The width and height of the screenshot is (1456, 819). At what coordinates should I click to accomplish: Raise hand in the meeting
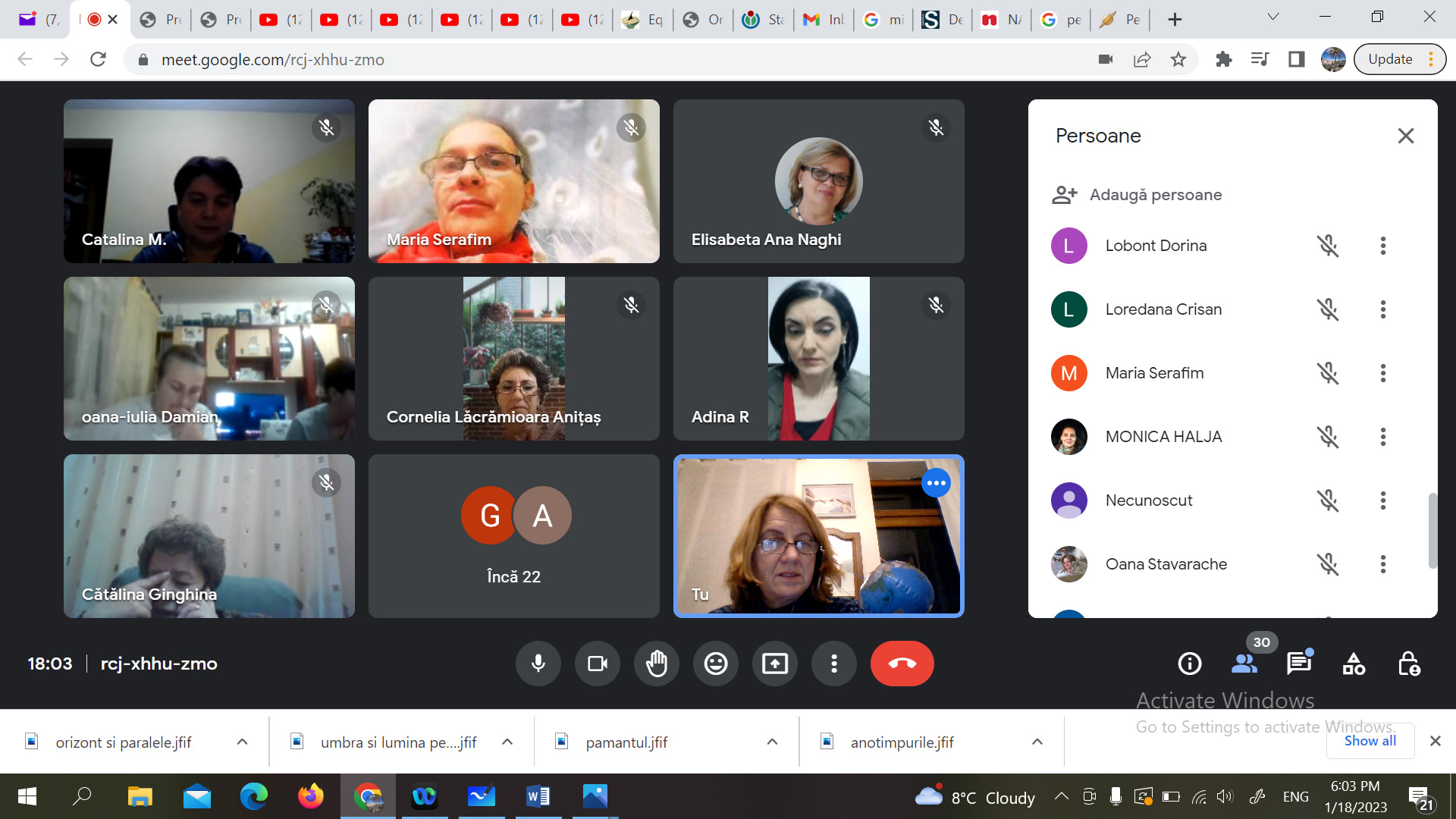point(657,664)
